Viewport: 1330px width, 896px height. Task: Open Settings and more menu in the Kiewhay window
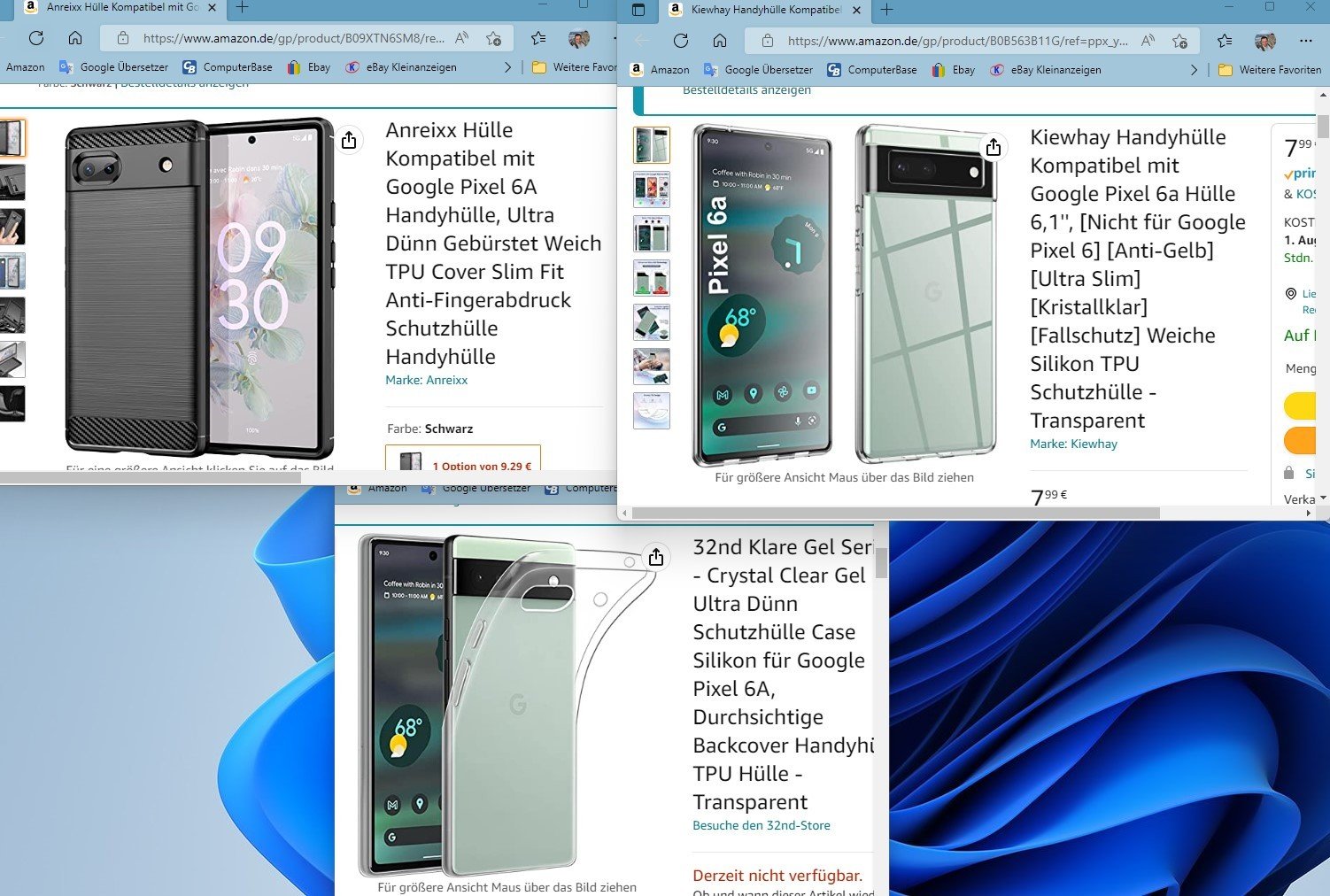(1306, 41)
